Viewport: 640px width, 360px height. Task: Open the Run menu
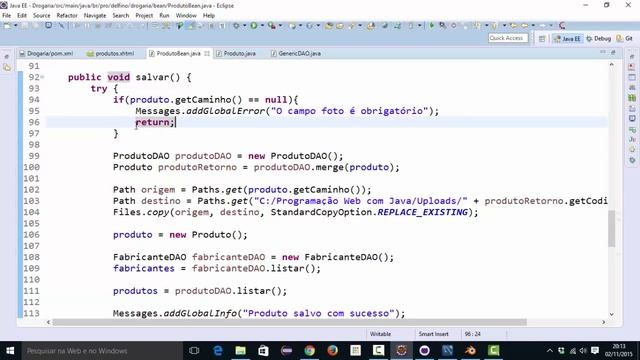pos(164,16)
